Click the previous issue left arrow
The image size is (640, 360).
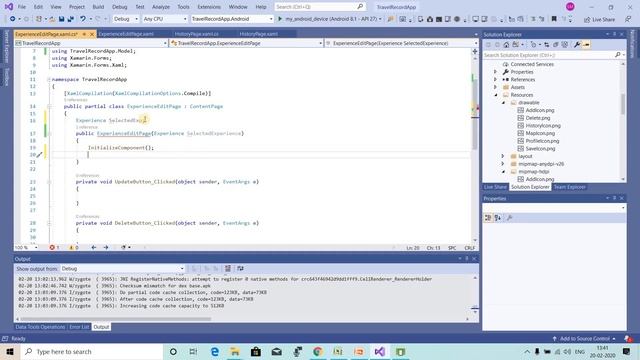click(93, 247)
